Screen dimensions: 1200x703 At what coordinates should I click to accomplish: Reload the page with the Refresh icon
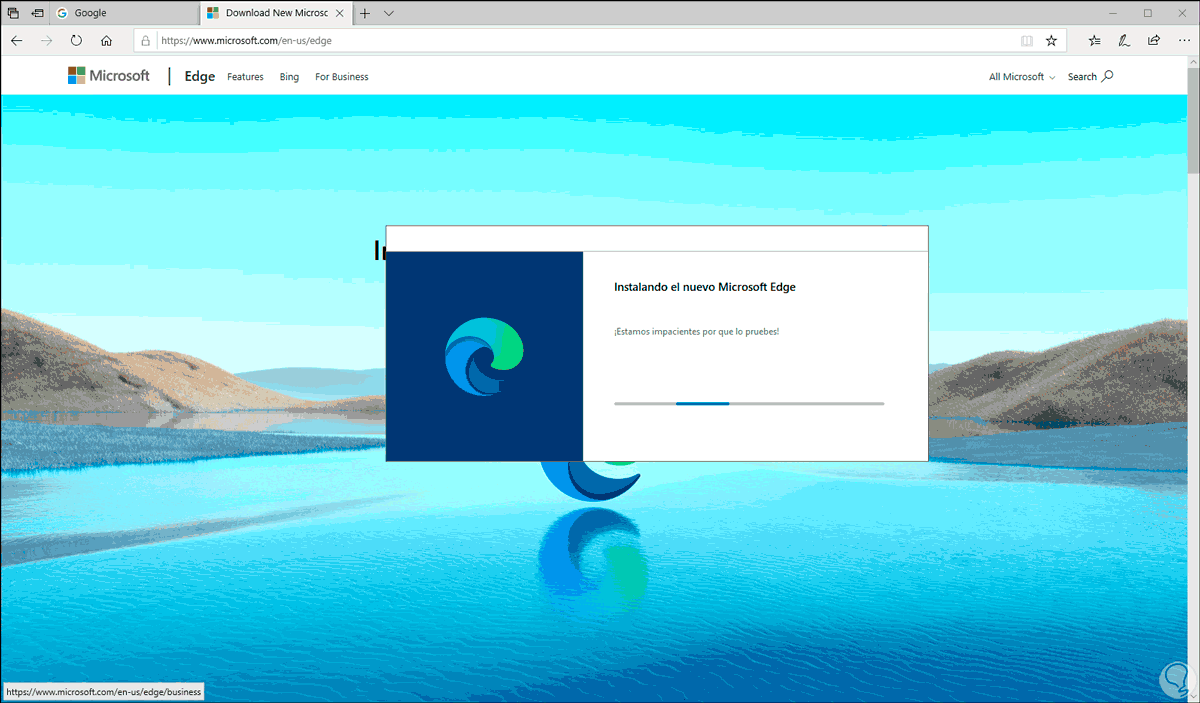pyautogui.click(x=76, y=41)
